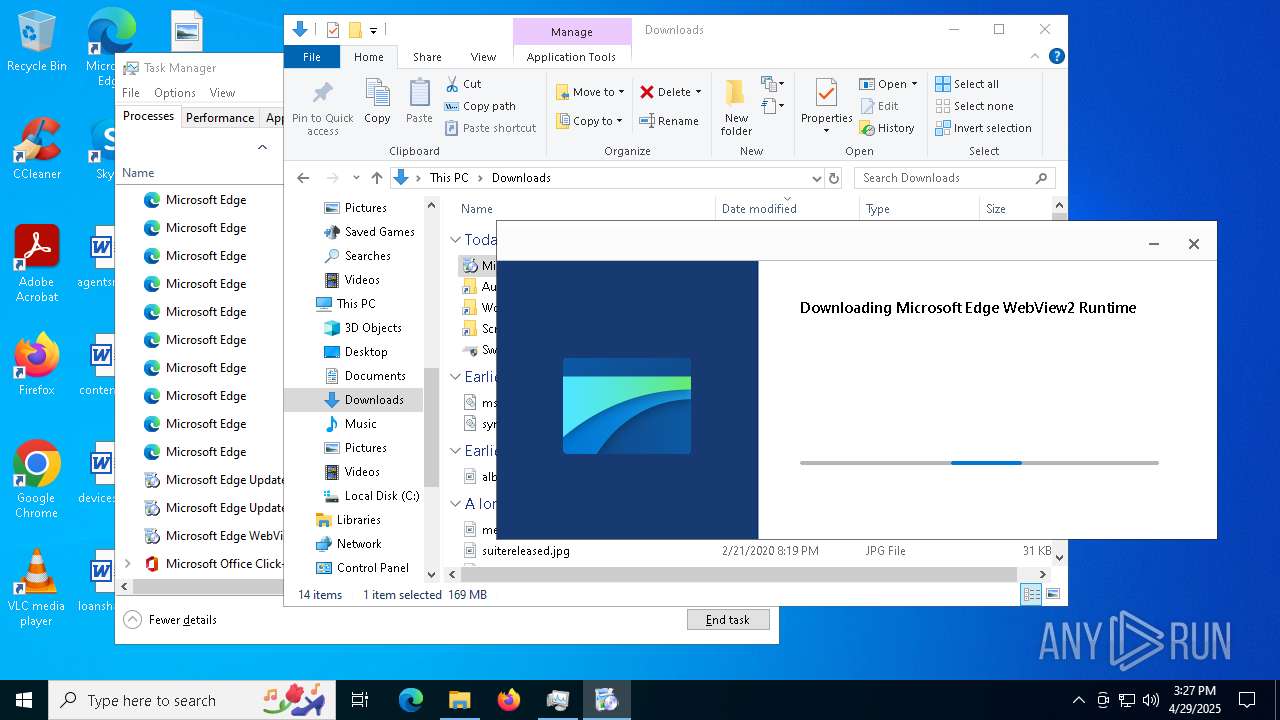Refresh the Downloads folder view
Image resolution: width=1280 pixels, height=720 pixels.
(x=834, y=178)
